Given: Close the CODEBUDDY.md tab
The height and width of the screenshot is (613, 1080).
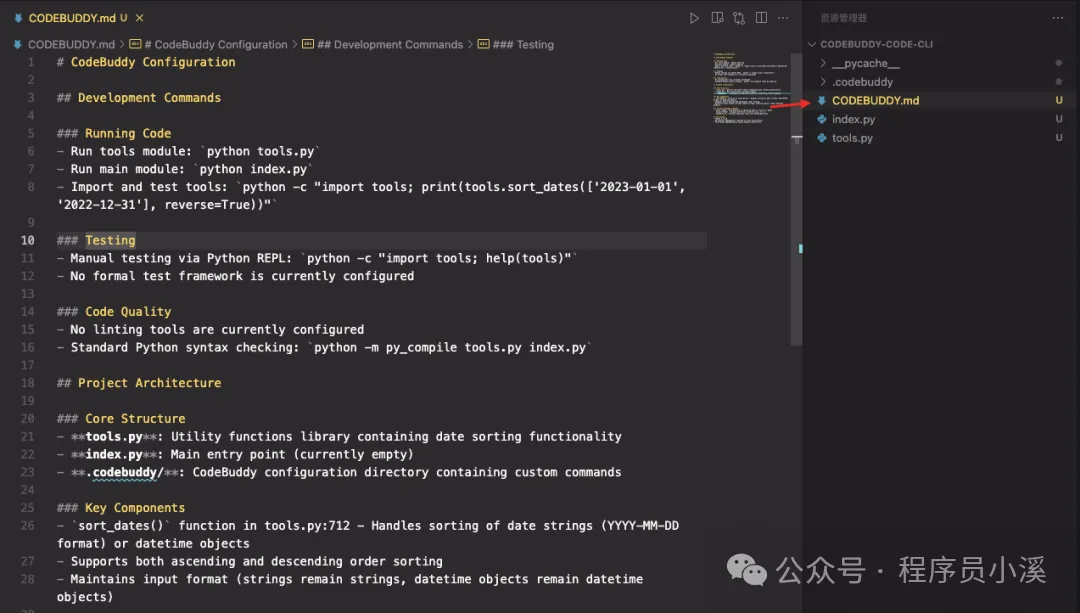Looking at the screenshot, I should (x=140, y=18).
